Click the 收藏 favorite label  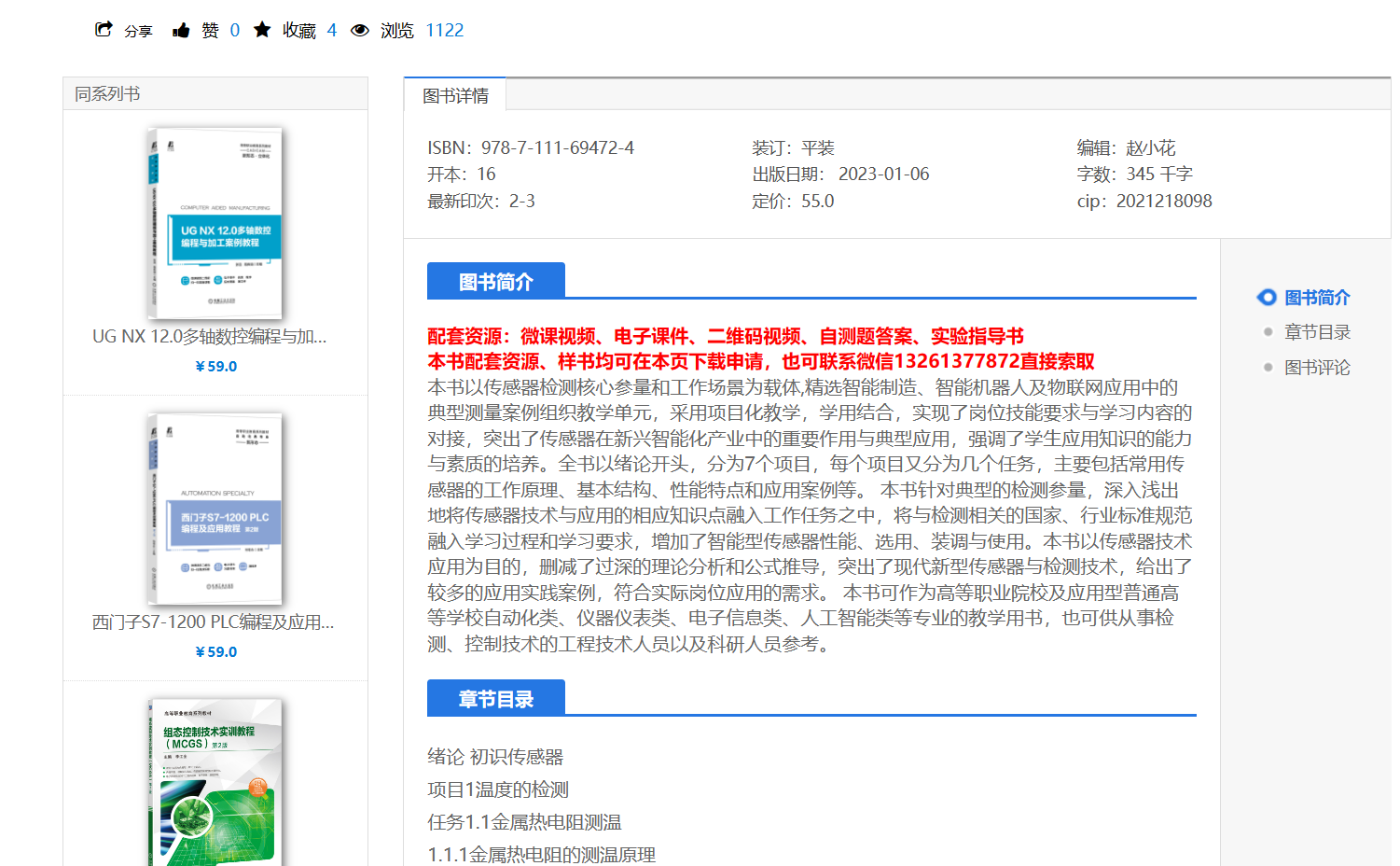299,31
